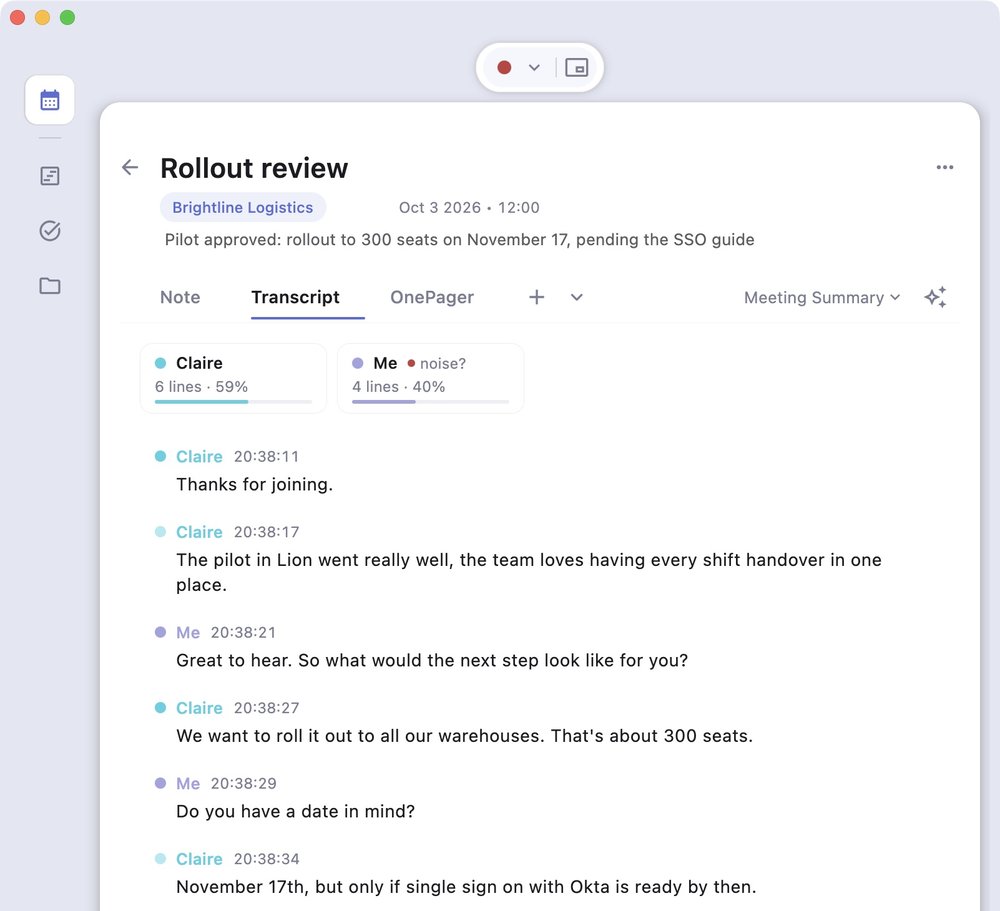Select the Transcript tab
The height and width of the screenshot is (911, 1000).
[295, 297]
